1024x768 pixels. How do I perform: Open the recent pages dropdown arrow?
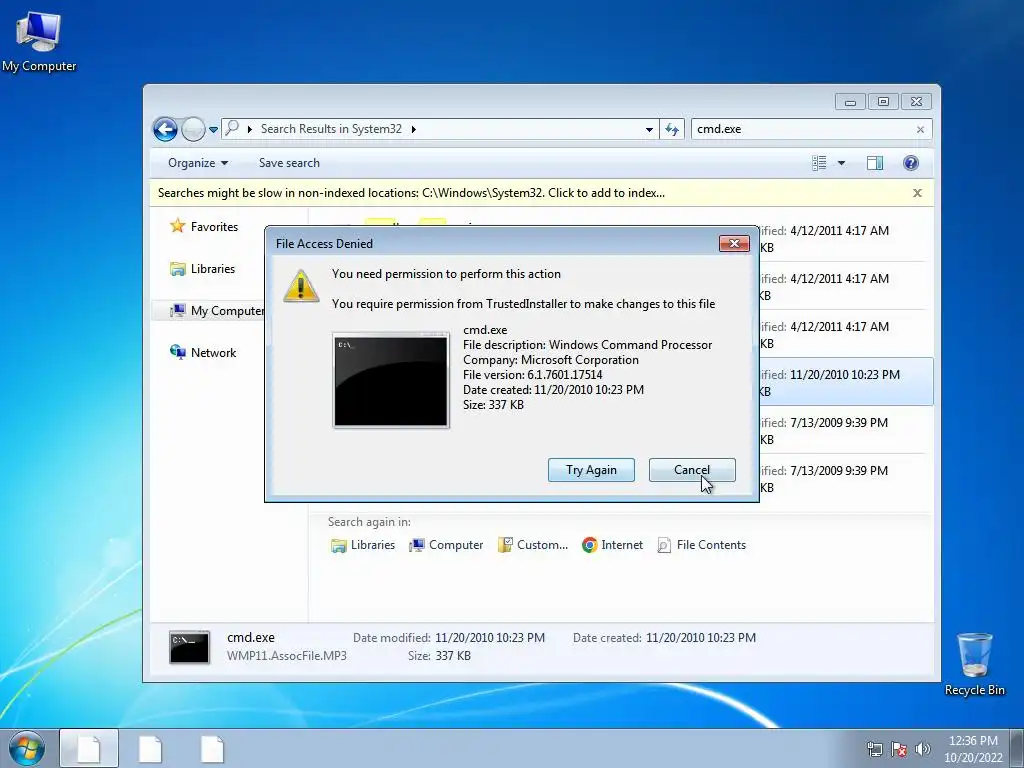pos(213,129)
